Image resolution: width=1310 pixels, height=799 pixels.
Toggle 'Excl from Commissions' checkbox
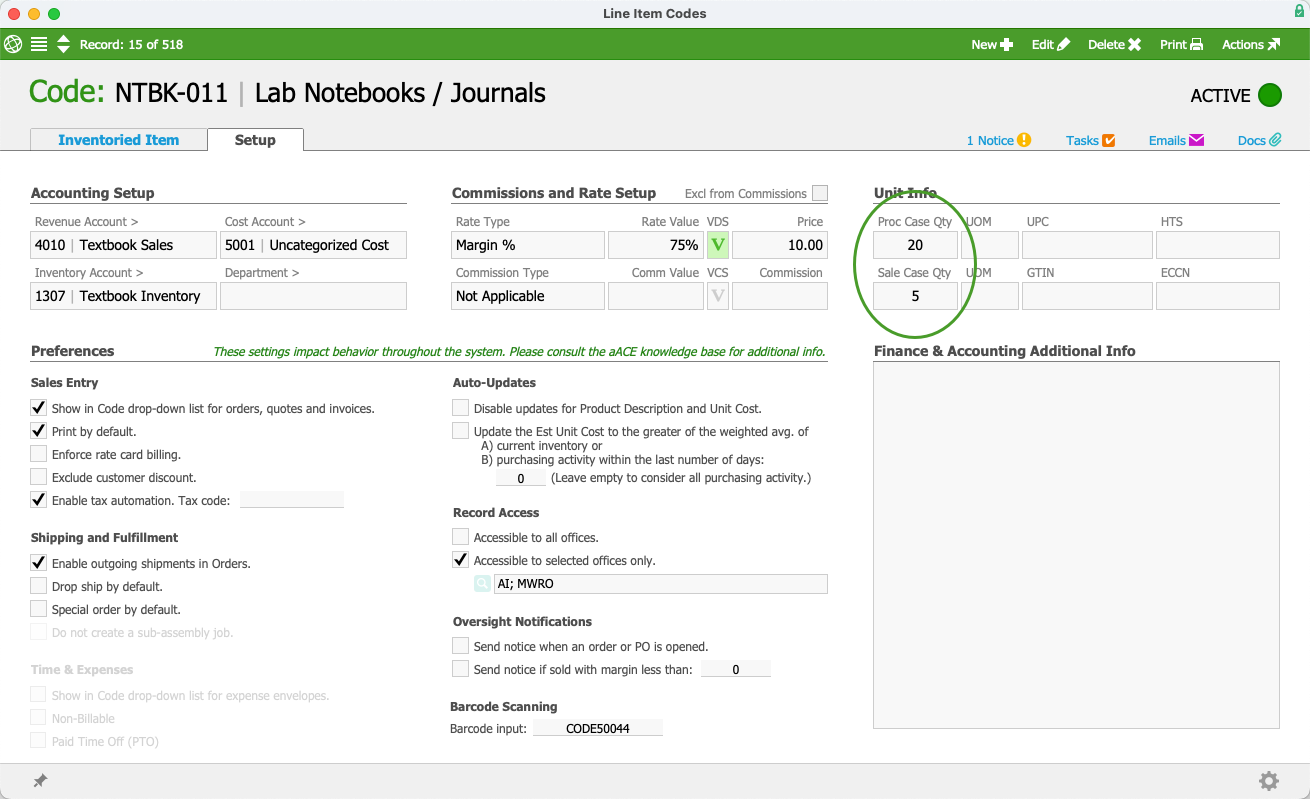820,193
